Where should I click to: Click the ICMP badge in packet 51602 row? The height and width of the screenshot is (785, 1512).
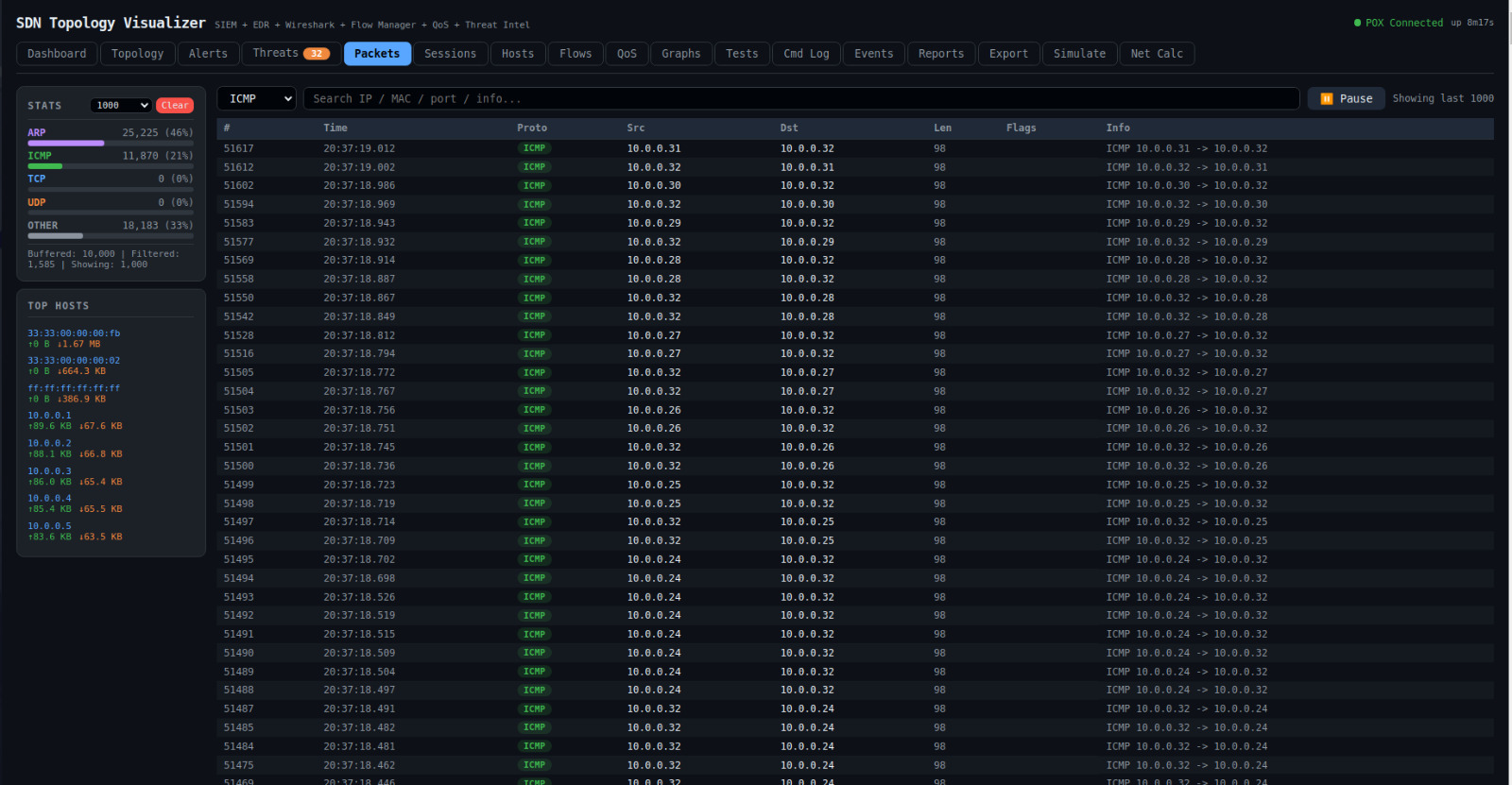(535, 185)
